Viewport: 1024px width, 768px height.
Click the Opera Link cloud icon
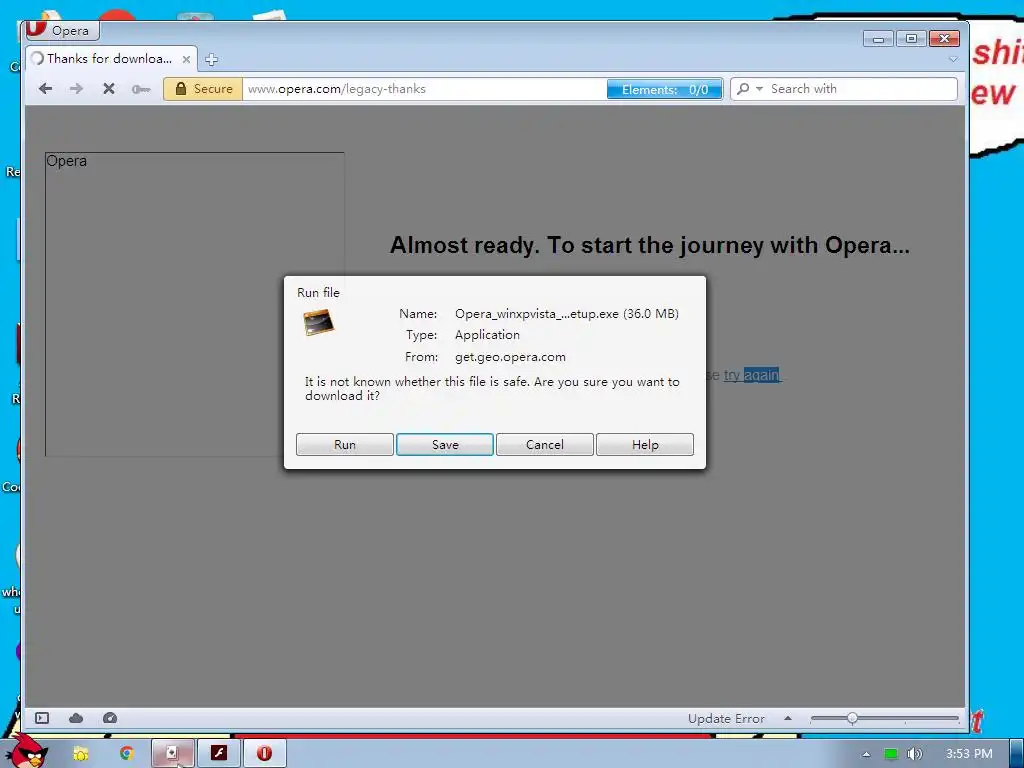[x=76, y=718]
